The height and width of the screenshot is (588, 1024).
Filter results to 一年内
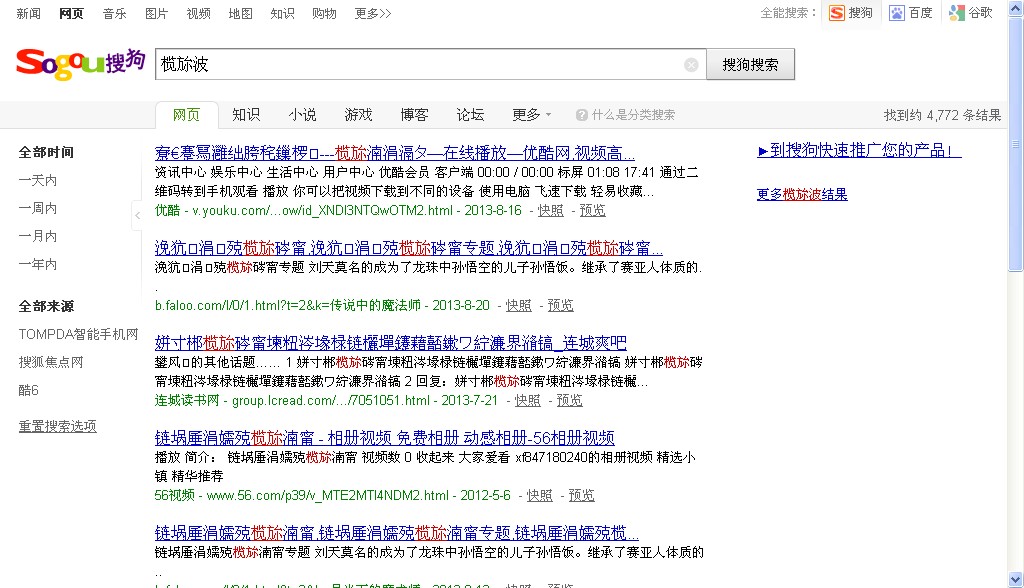(38, 265)
